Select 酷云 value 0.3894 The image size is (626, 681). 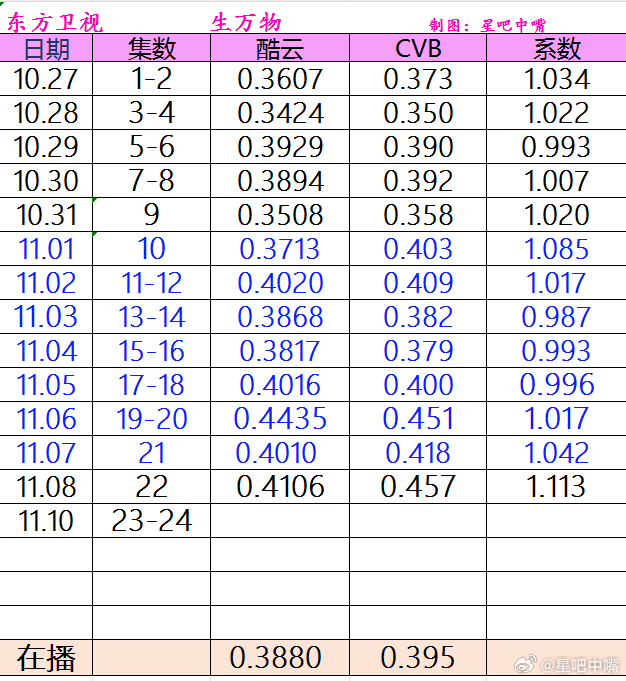280,181
